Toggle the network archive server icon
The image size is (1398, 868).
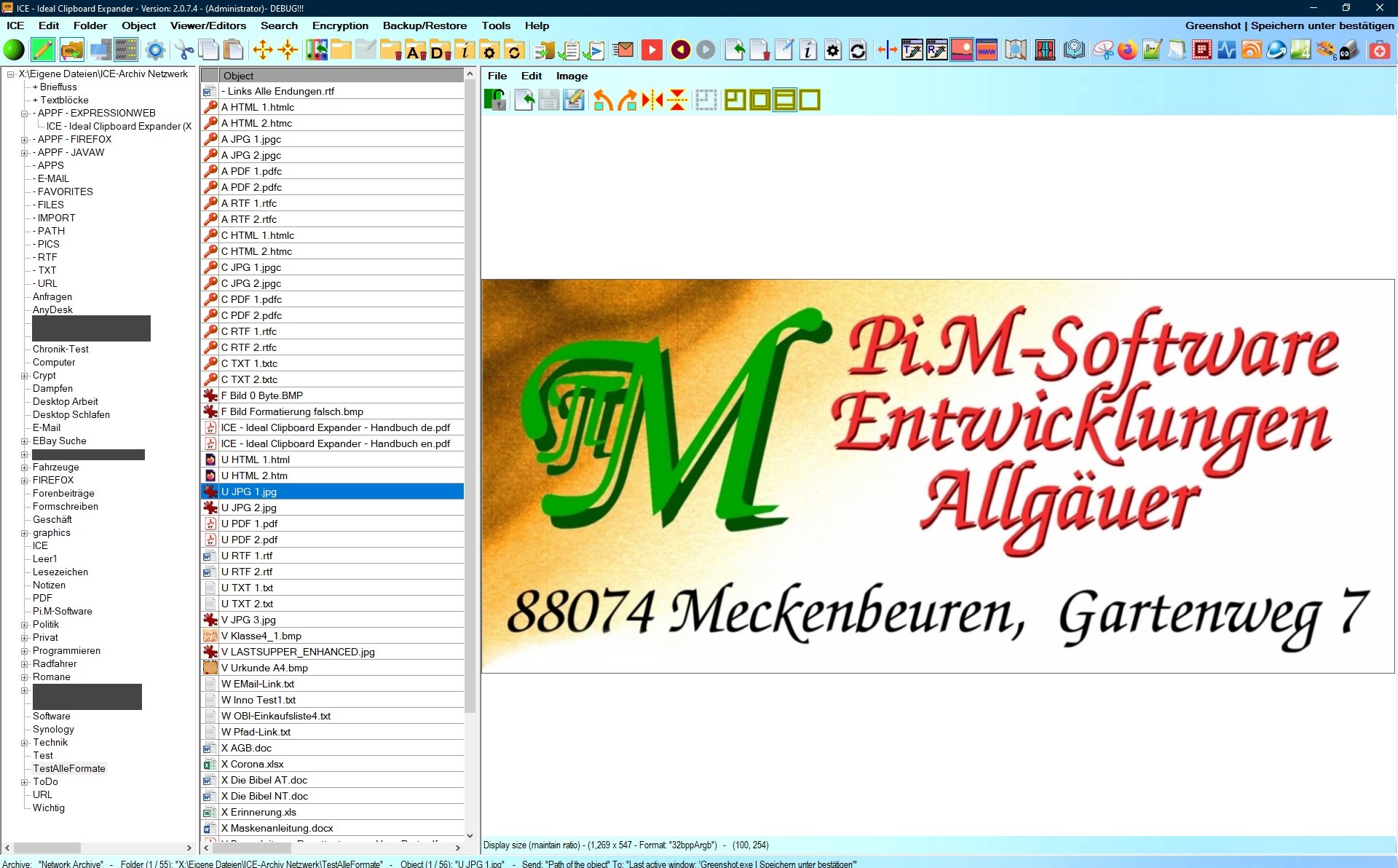125,50
